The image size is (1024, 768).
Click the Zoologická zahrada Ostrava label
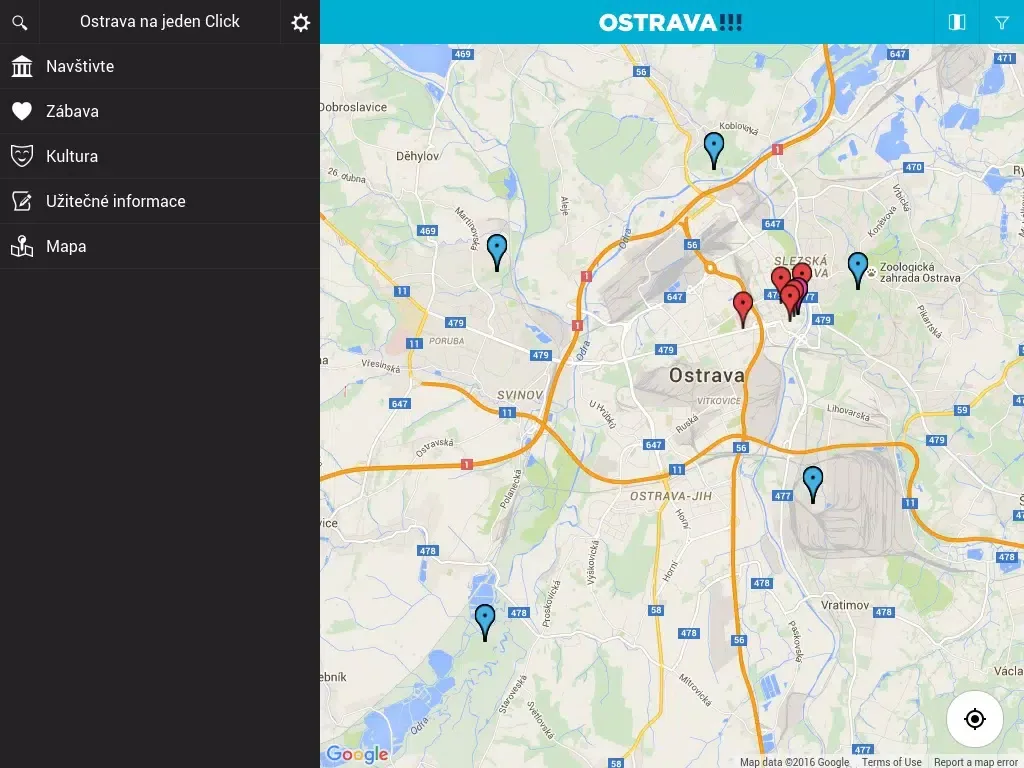(x=920, y=272)
